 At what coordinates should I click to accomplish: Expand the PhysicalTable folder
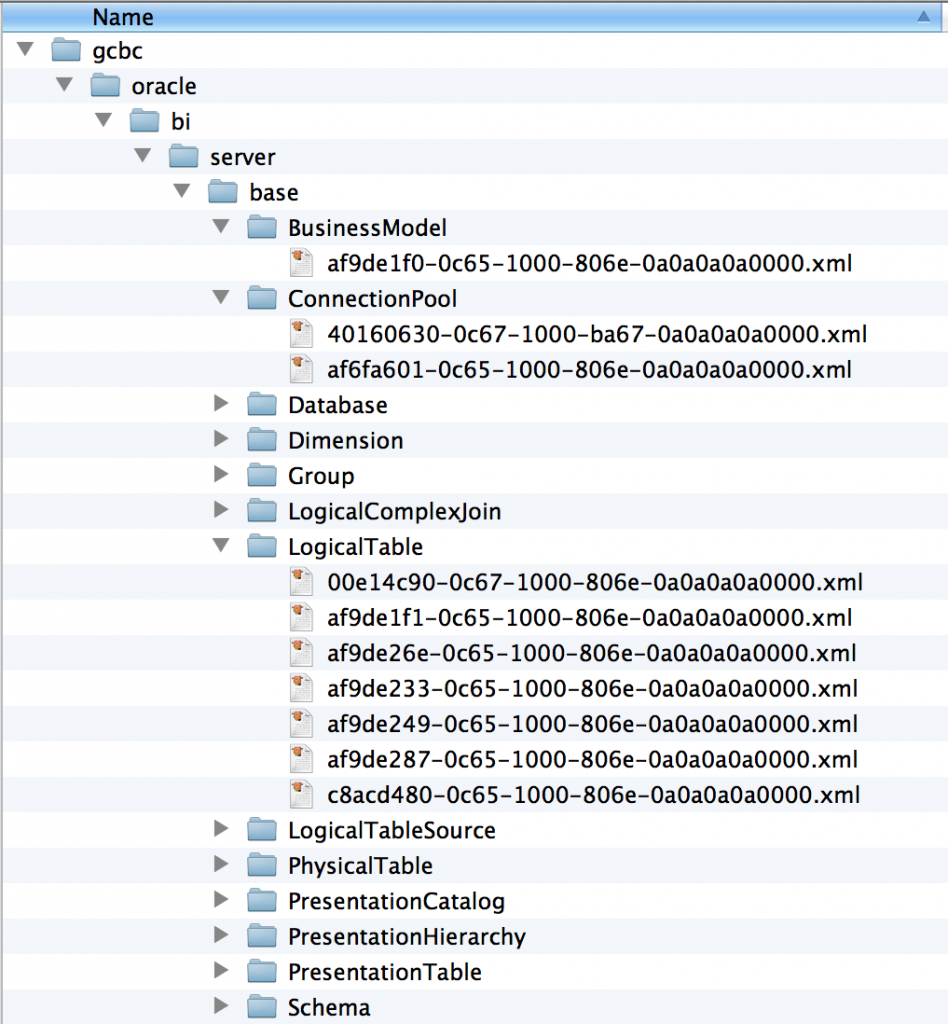point(221,865)
